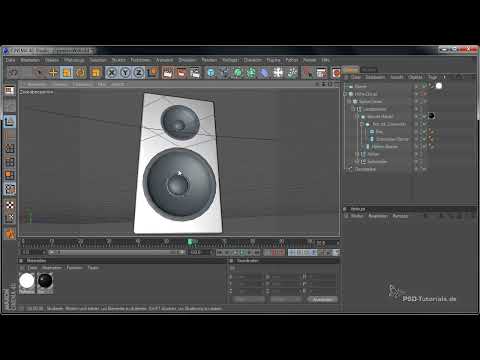480x360 pixels.
Task: Open the Selektion menu
Action: pyautogui.click(x=98, y=60)
